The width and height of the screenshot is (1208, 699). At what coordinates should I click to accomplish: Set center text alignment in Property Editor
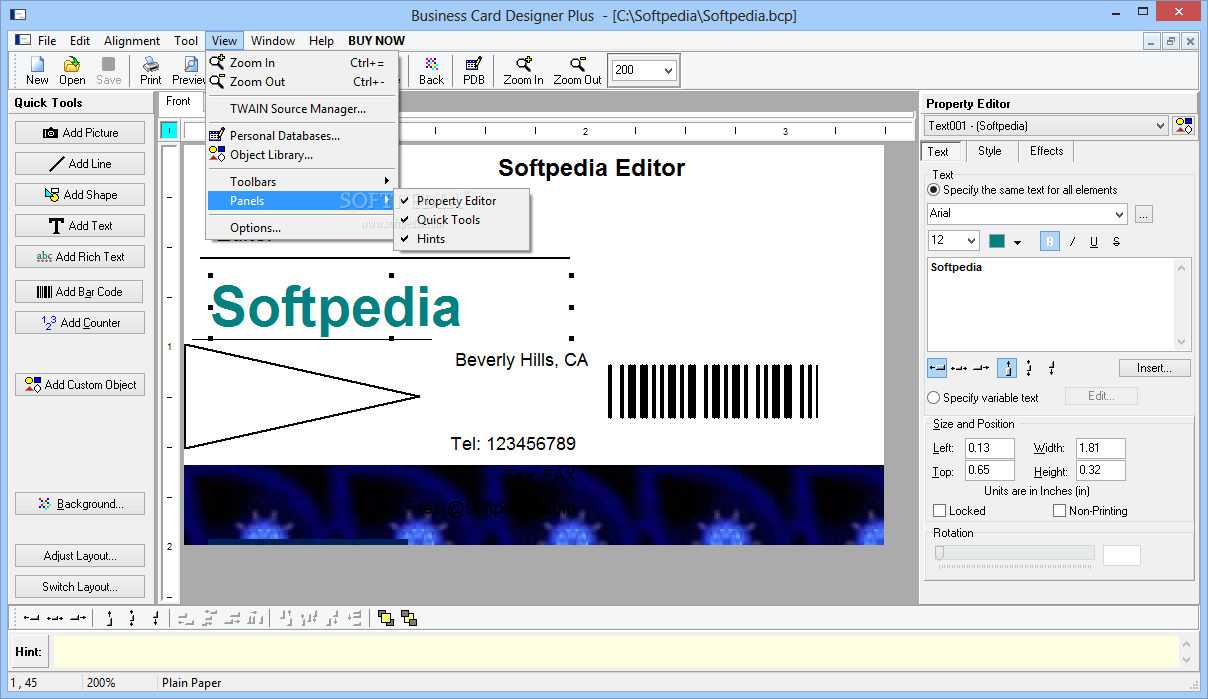point(959,368)
